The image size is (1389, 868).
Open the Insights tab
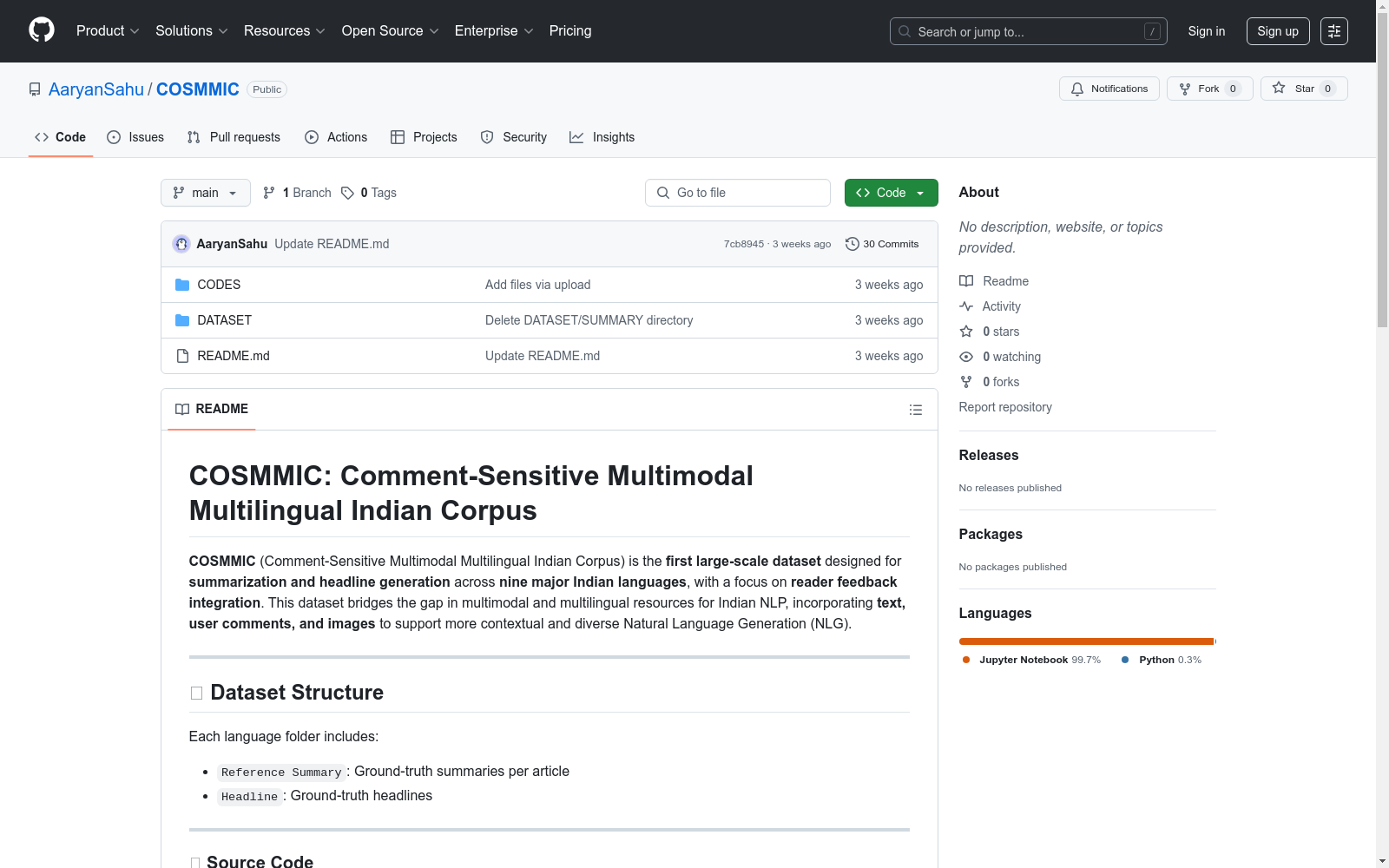602,137
